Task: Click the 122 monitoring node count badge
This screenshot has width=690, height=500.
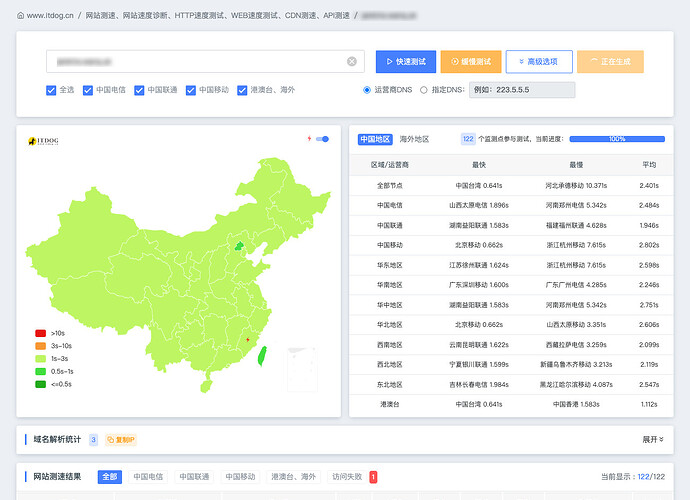Action: 468,139
